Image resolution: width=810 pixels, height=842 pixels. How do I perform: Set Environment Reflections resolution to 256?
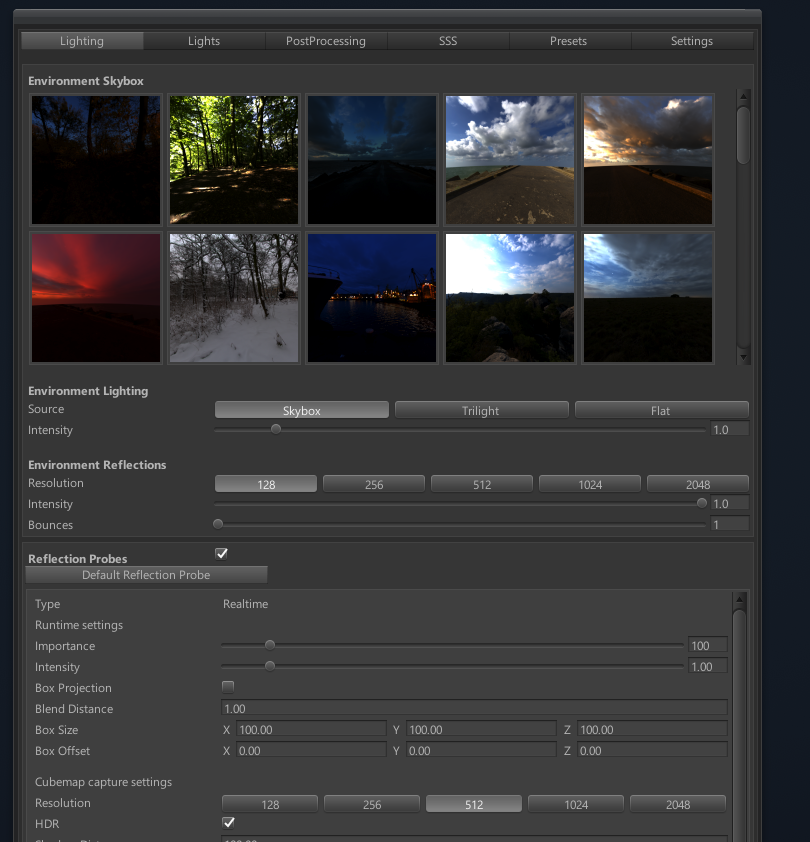pyautogui.click(x=374, y=484)
